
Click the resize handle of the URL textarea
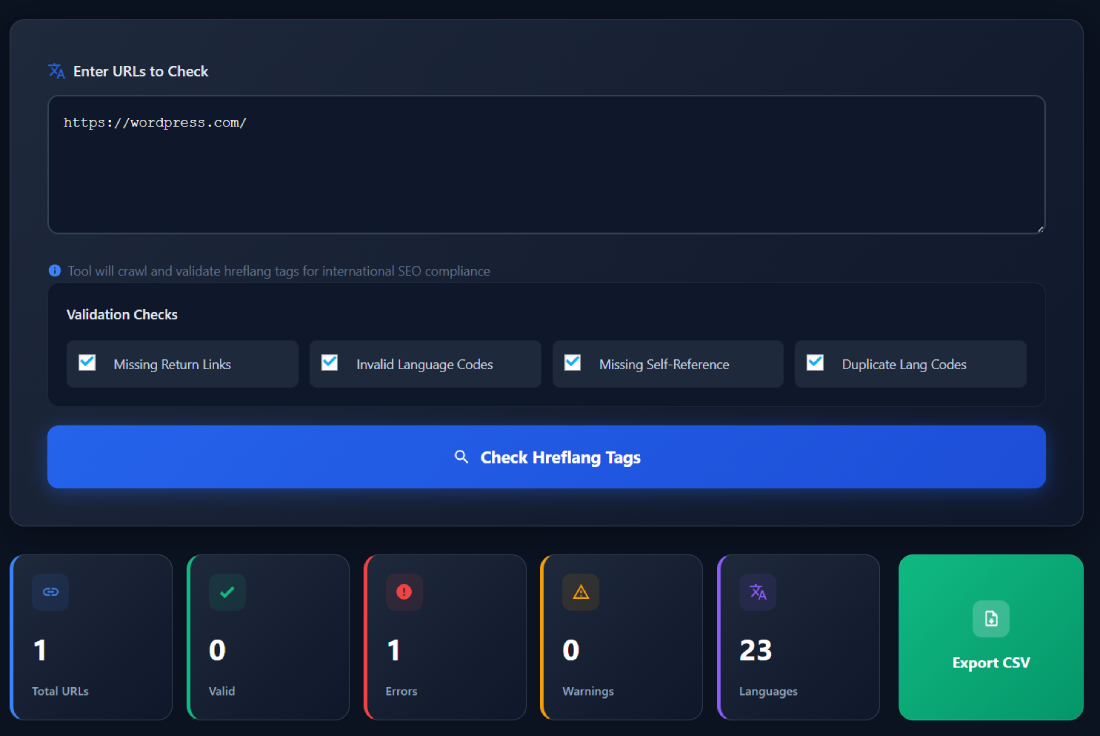pos(1038,228)
